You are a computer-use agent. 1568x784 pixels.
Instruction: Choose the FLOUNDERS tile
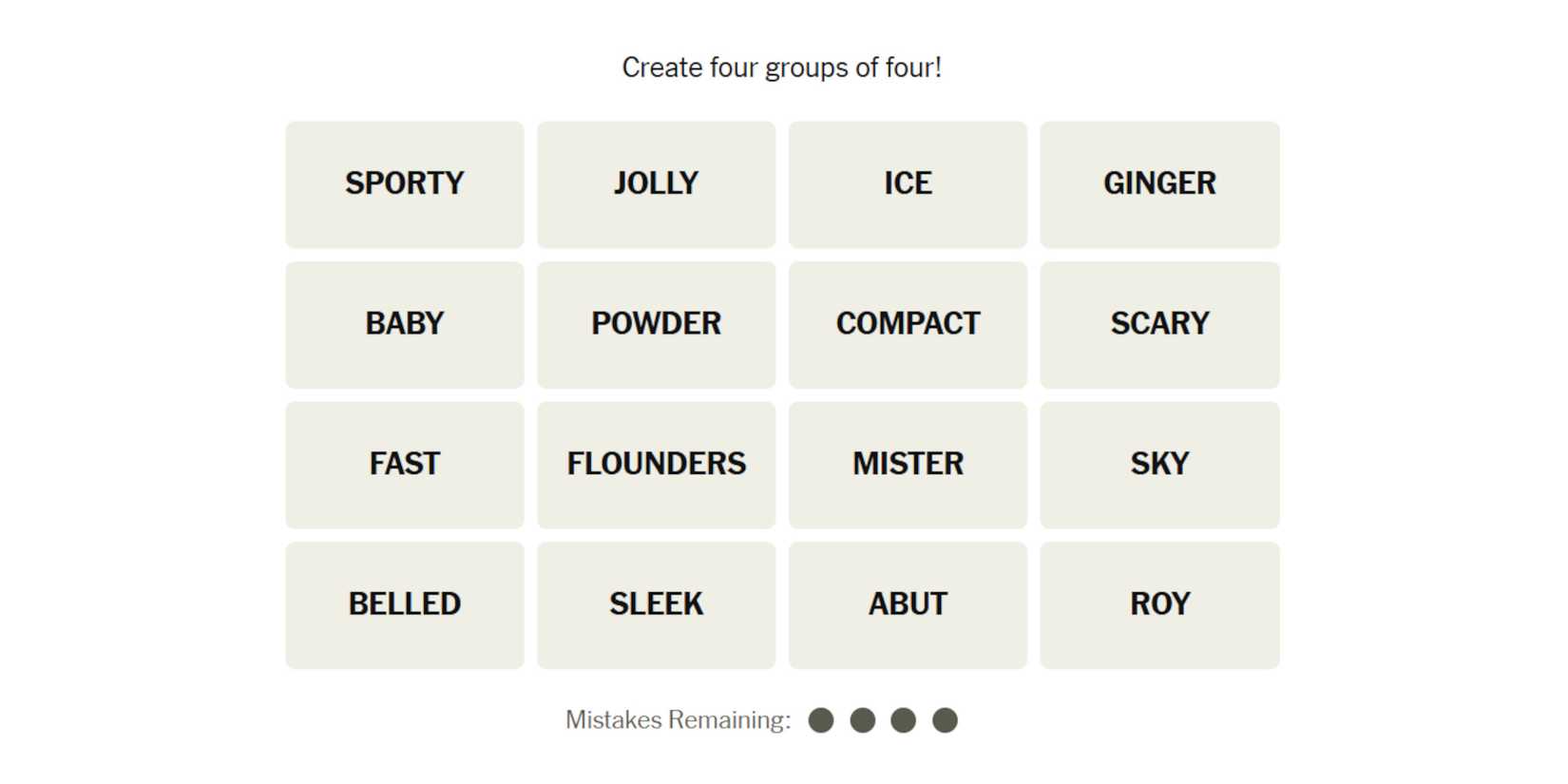pyautogui.click(x=656, y=465)
